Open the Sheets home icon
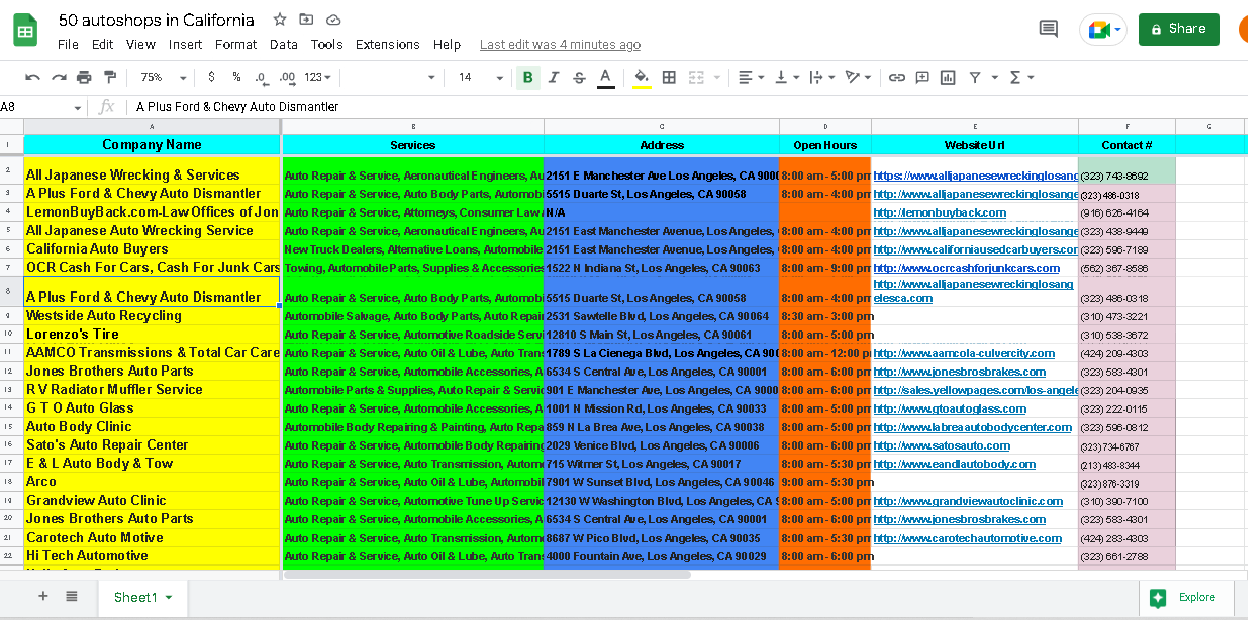Image resolution: width=1248 pixels, height=620 pixels. (25, 31)
